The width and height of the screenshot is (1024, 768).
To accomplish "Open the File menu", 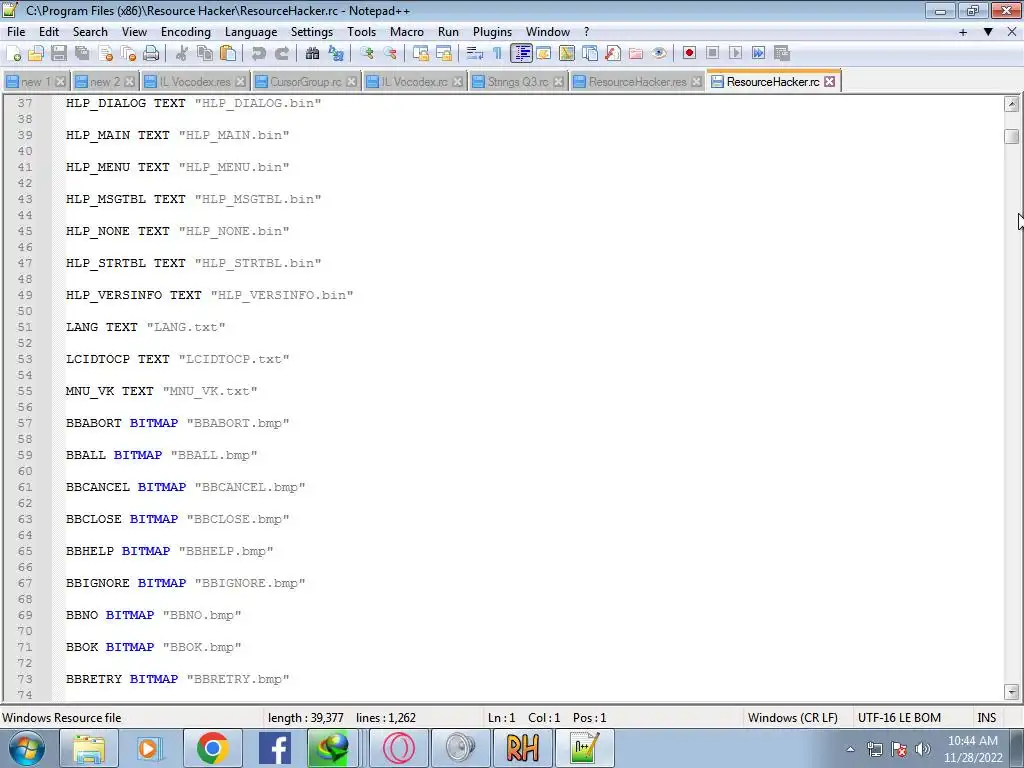I will click(x=16, y=32).
